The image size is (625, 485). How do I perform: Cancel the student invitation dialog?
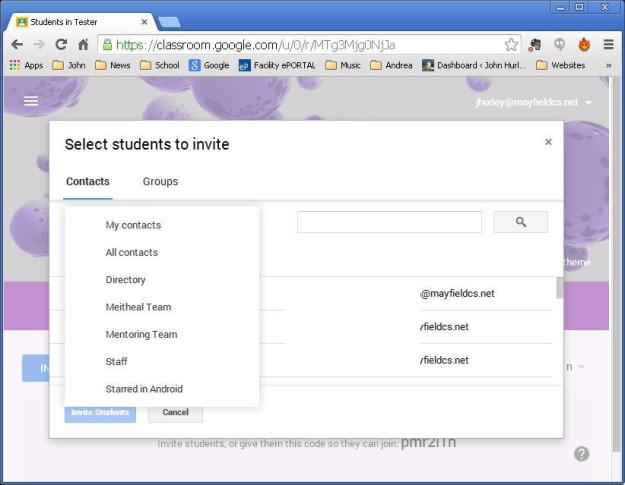(x=175, y=412)
